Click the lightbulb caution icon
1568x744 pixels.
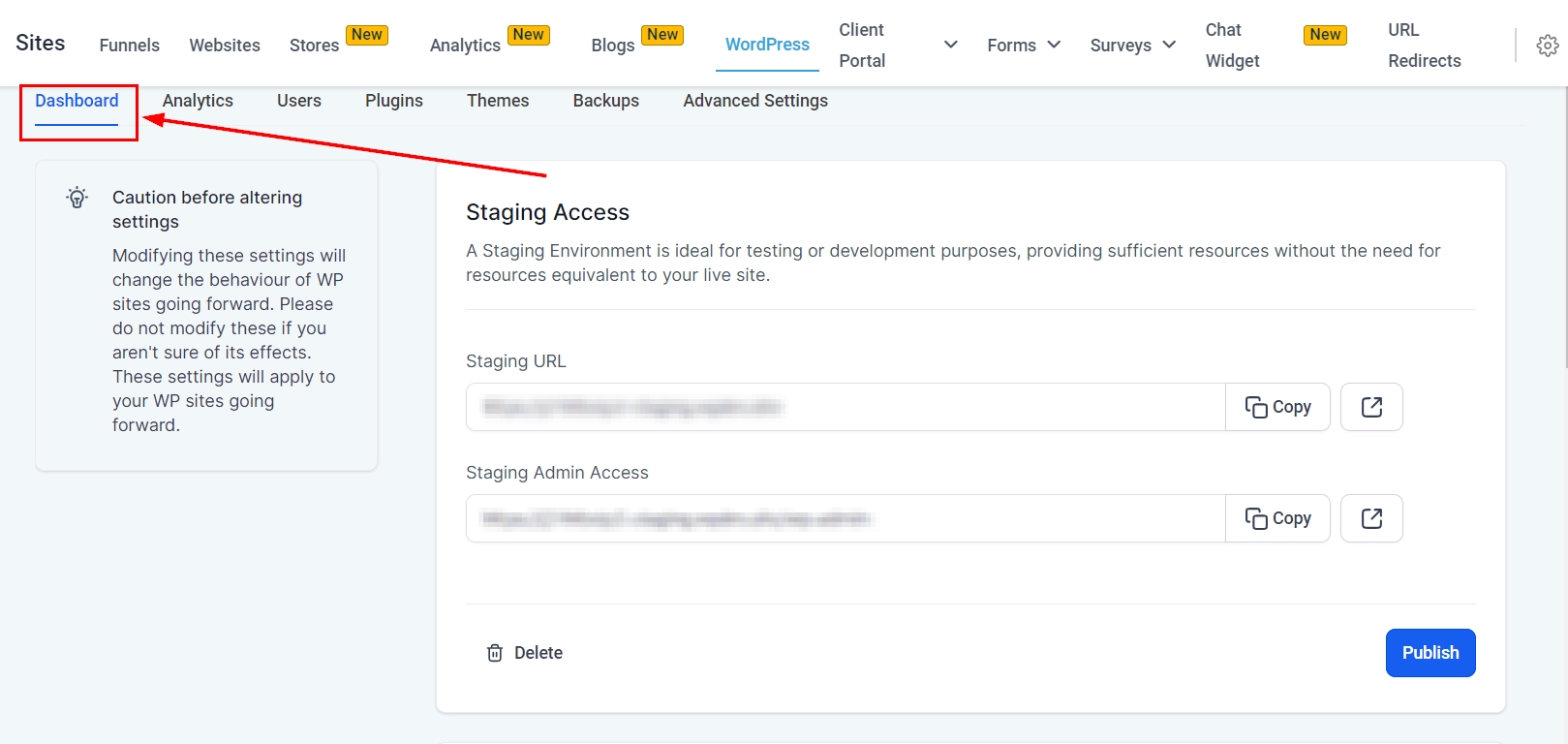click(x=77, y=198)
